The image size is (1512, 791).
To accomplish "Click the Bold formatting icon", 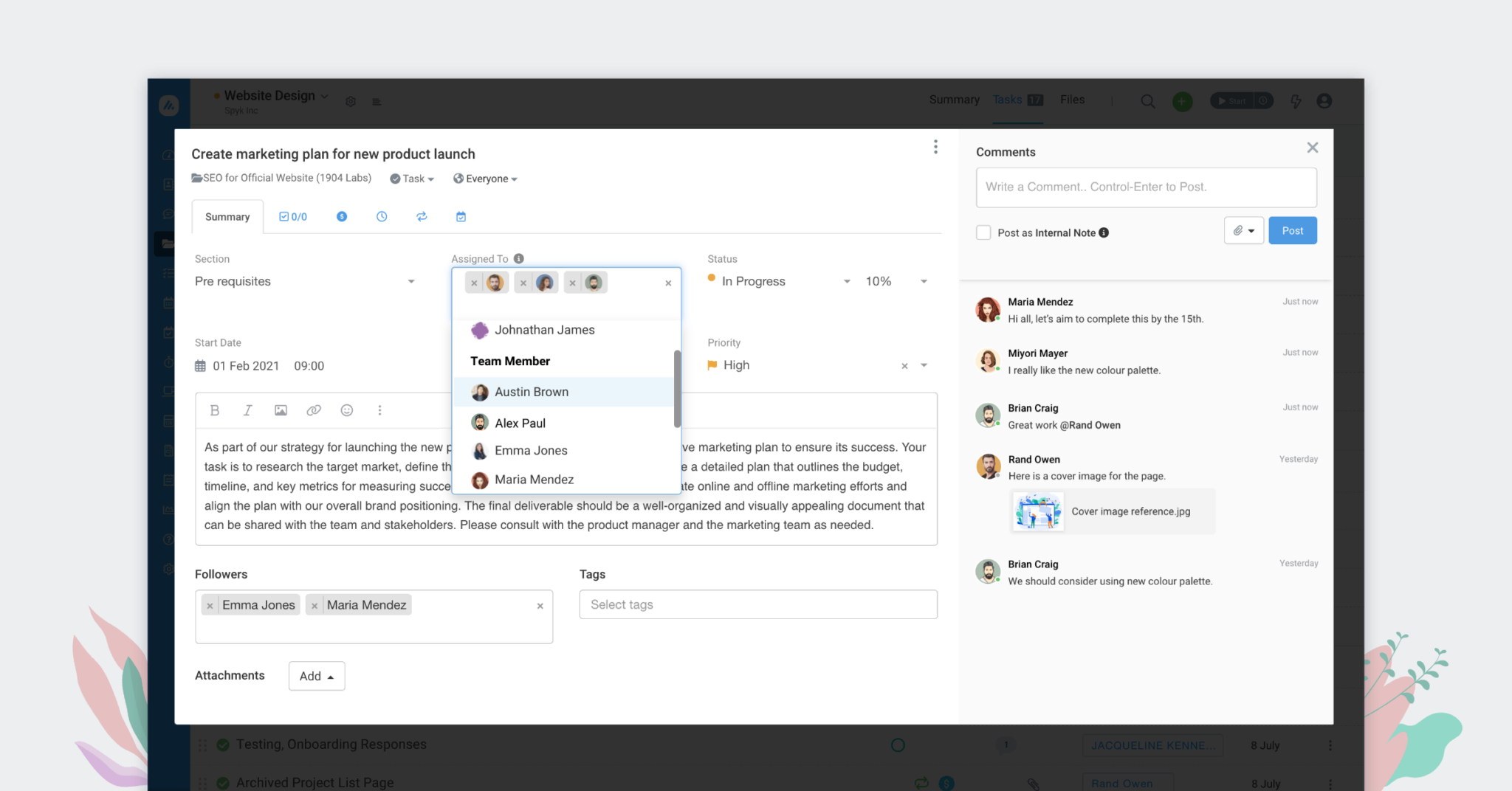I will coord(215,410).
